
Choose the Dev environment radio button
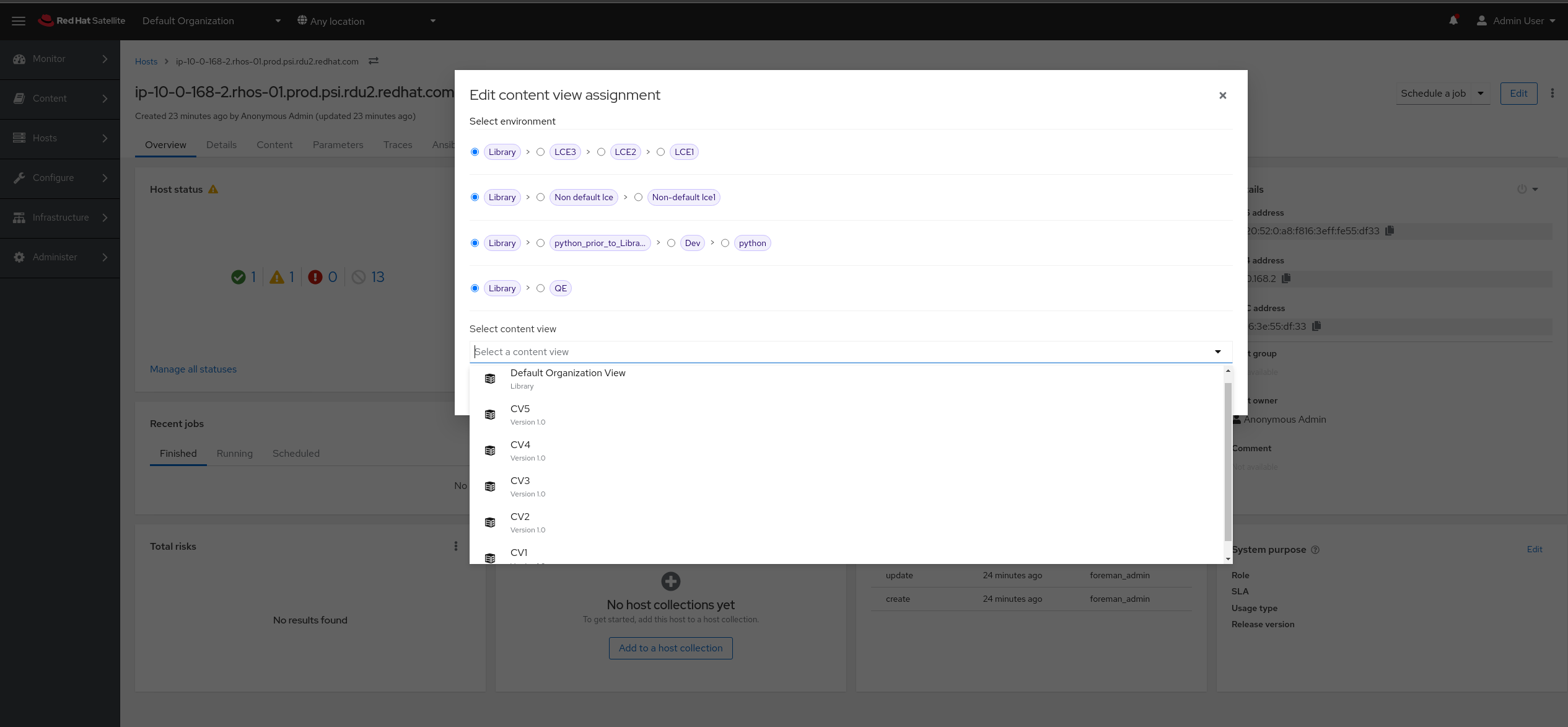[x=671, y=243]
